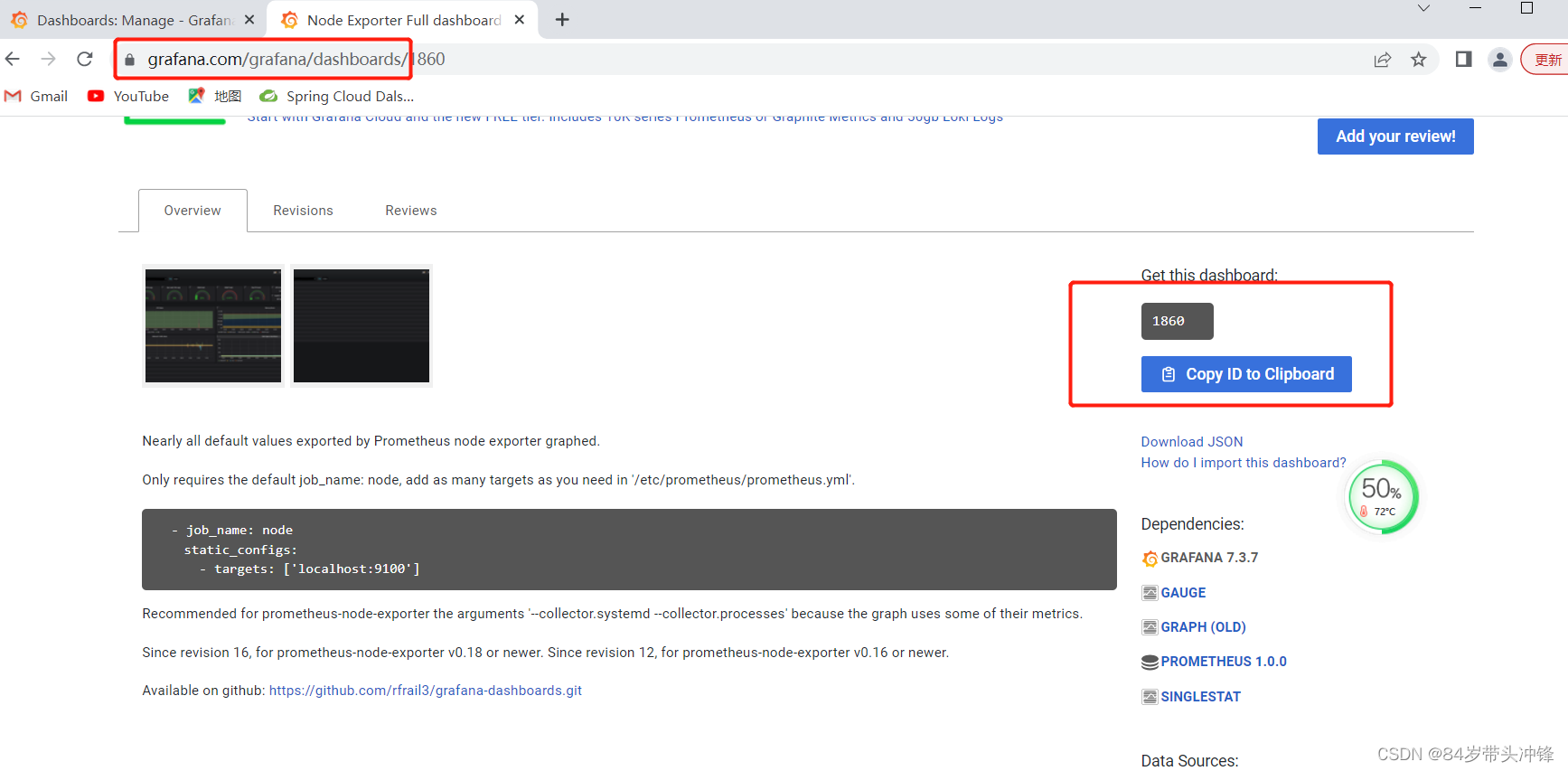Click the Download JSON link

(x=1192, y=442)
